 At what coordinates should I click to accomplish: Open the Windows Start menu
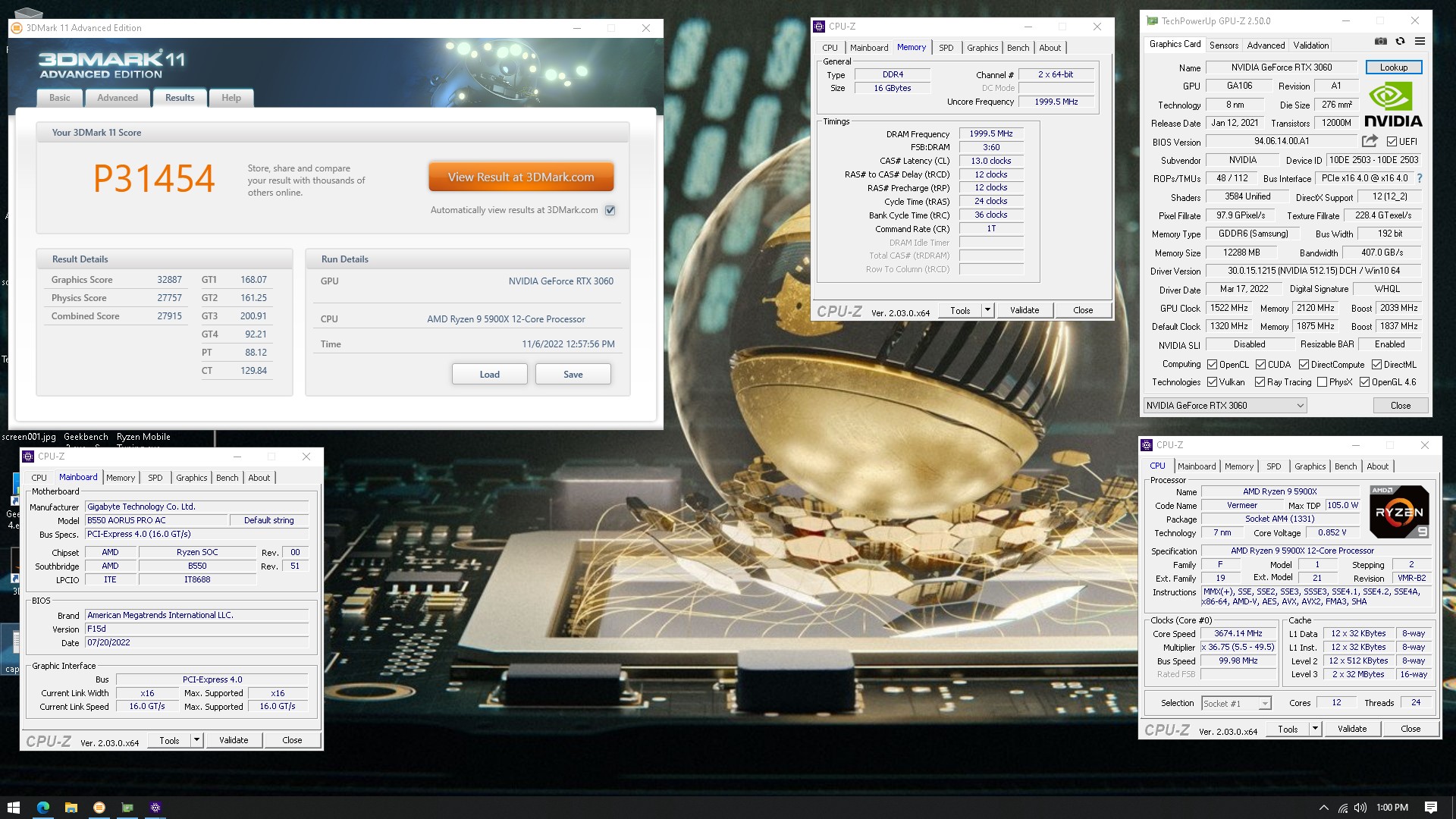[x=13, y=808]
